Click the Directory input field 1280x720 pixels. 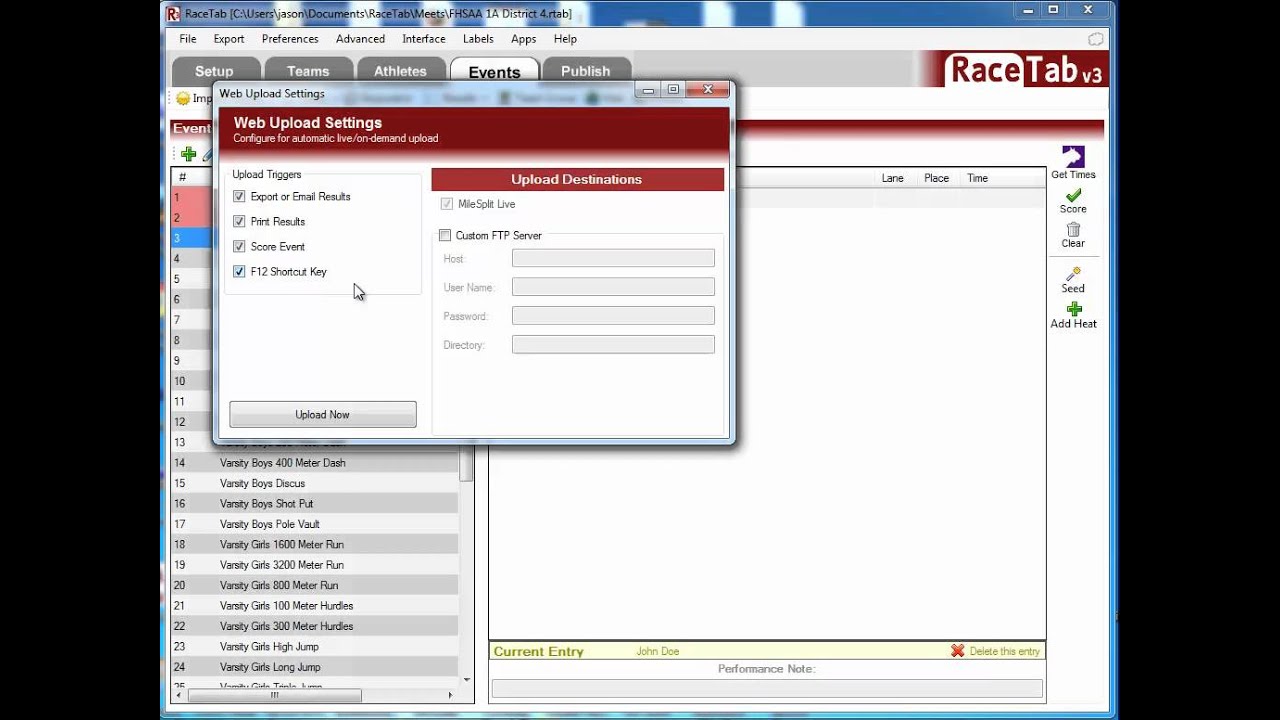pyautogui.click(x=613, y=345)
